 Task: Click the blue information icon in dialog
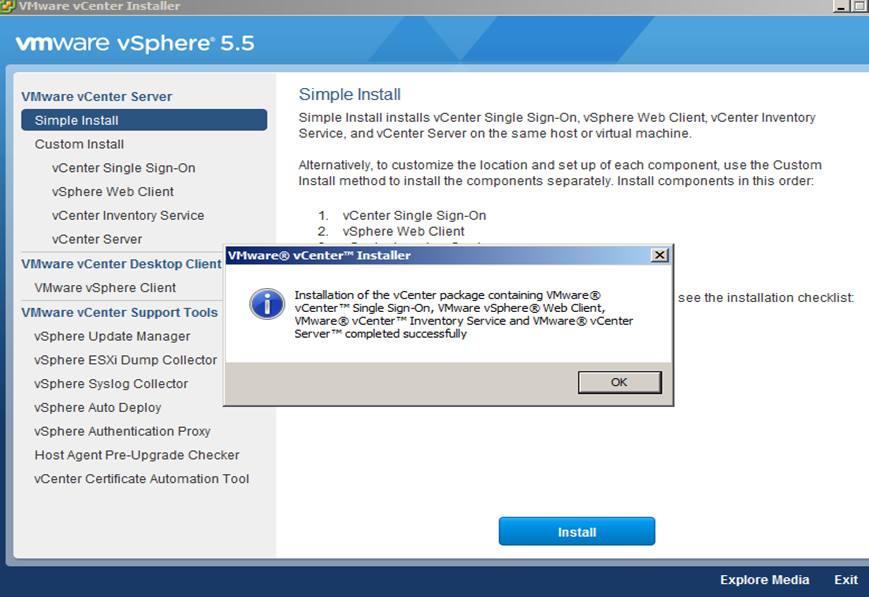267,303
